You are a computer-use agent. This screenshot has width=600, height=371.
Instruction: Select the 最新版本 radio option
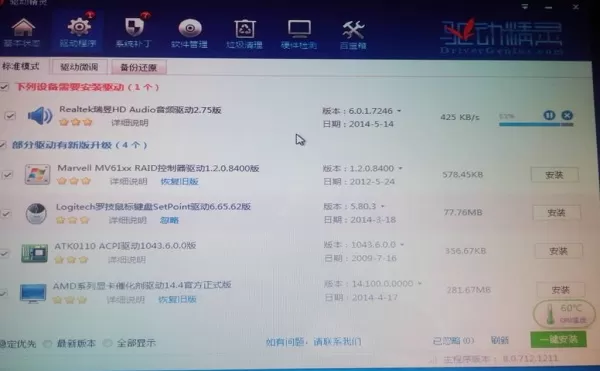[x=47, y=343]
